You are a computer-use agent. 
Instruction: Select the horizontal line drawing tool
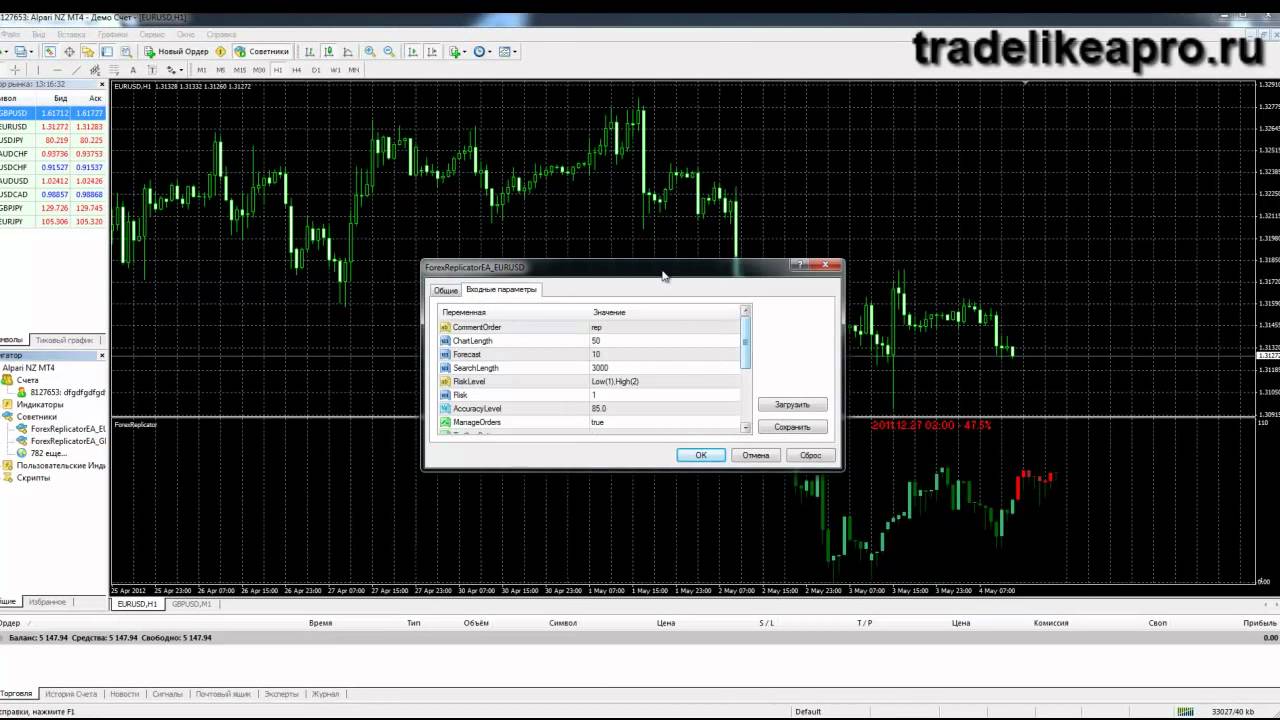tap(57, 70)
